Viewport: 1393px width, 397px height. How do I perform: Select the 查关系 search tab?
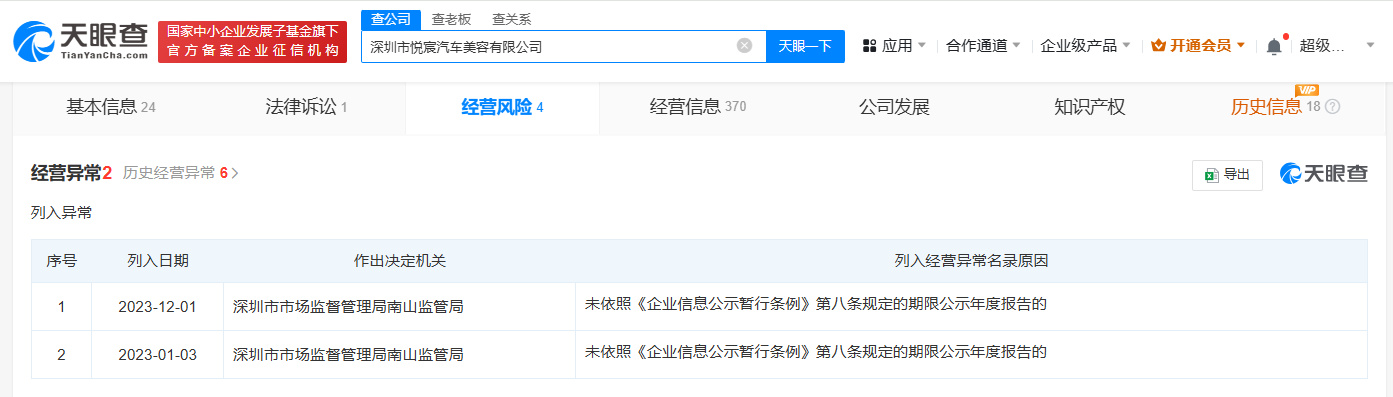click(x=512, y=19)
